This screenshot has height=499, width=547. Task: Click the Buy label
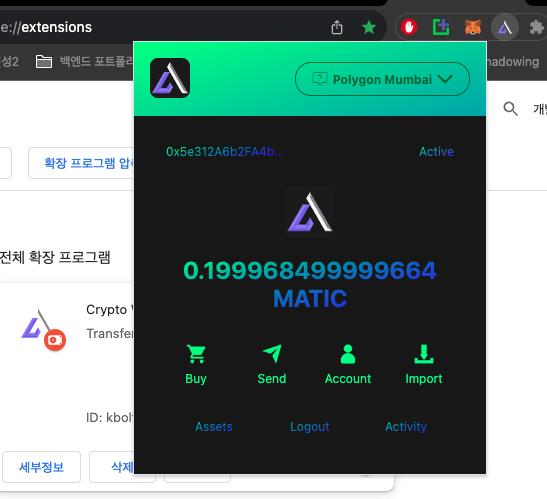point(196,379)
